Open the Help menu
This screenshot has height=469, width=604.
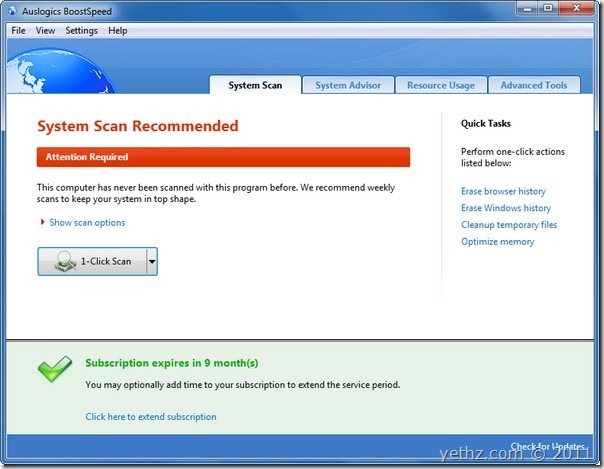click(x=118, y=31)
